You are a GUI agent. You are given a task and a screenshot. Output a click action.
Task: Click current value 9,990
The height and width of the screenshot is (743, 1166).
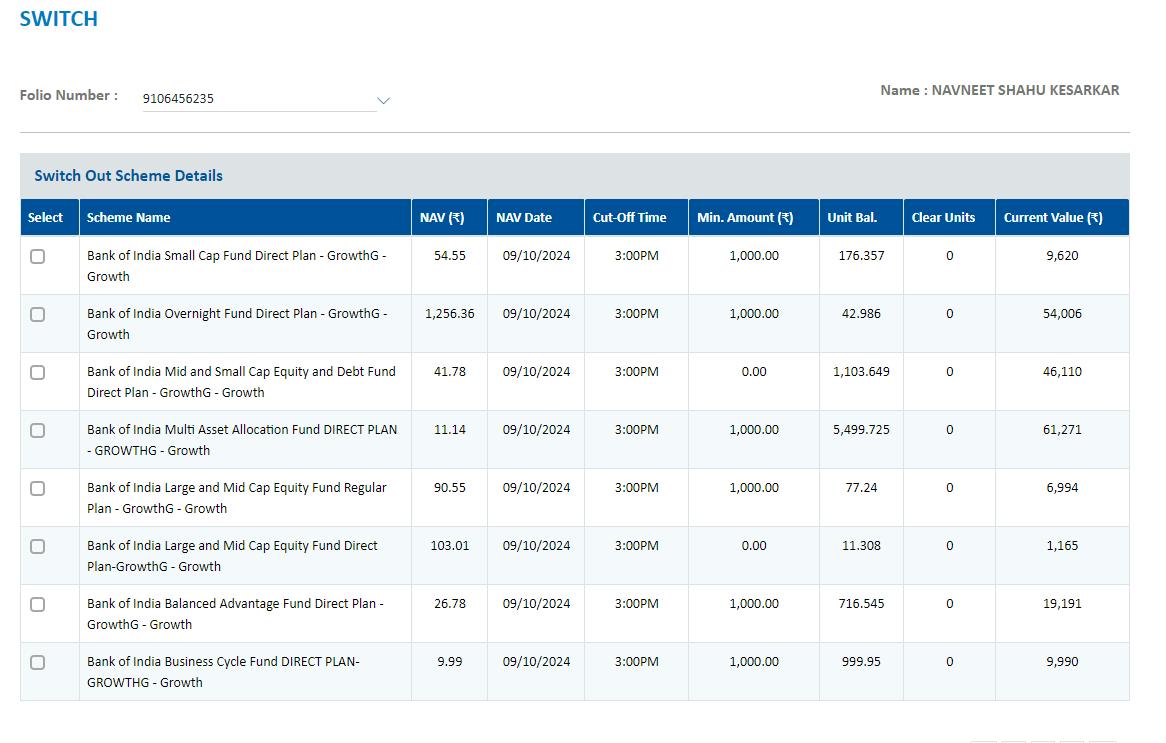click(x=1062, y=661)
